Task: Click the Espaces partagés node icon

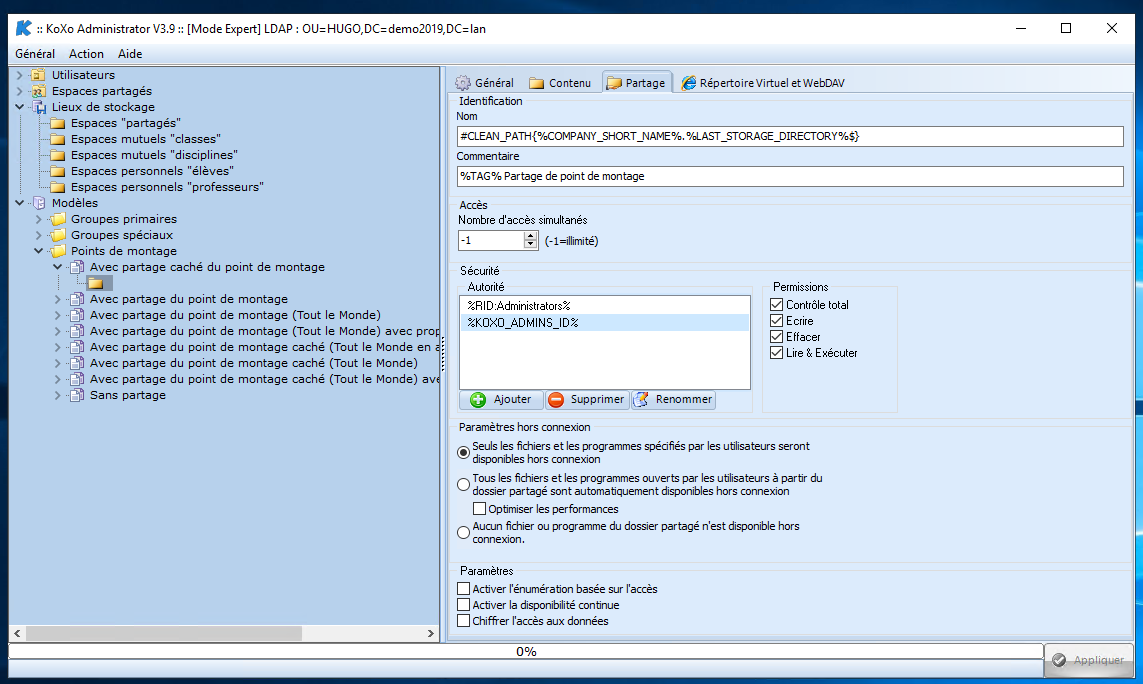Action: 39,90
